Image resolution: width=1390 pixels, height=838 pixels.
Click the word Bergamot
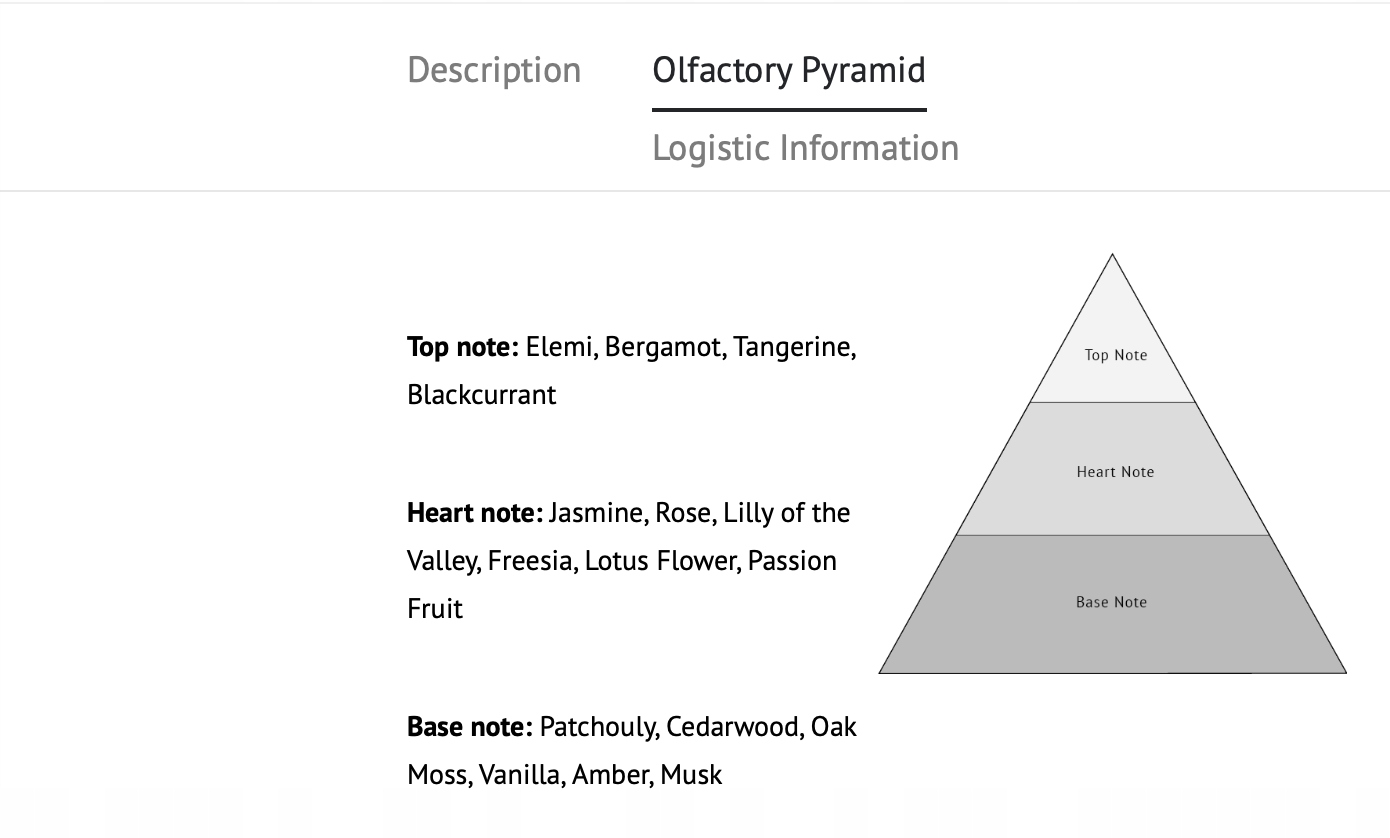[665, 347]
